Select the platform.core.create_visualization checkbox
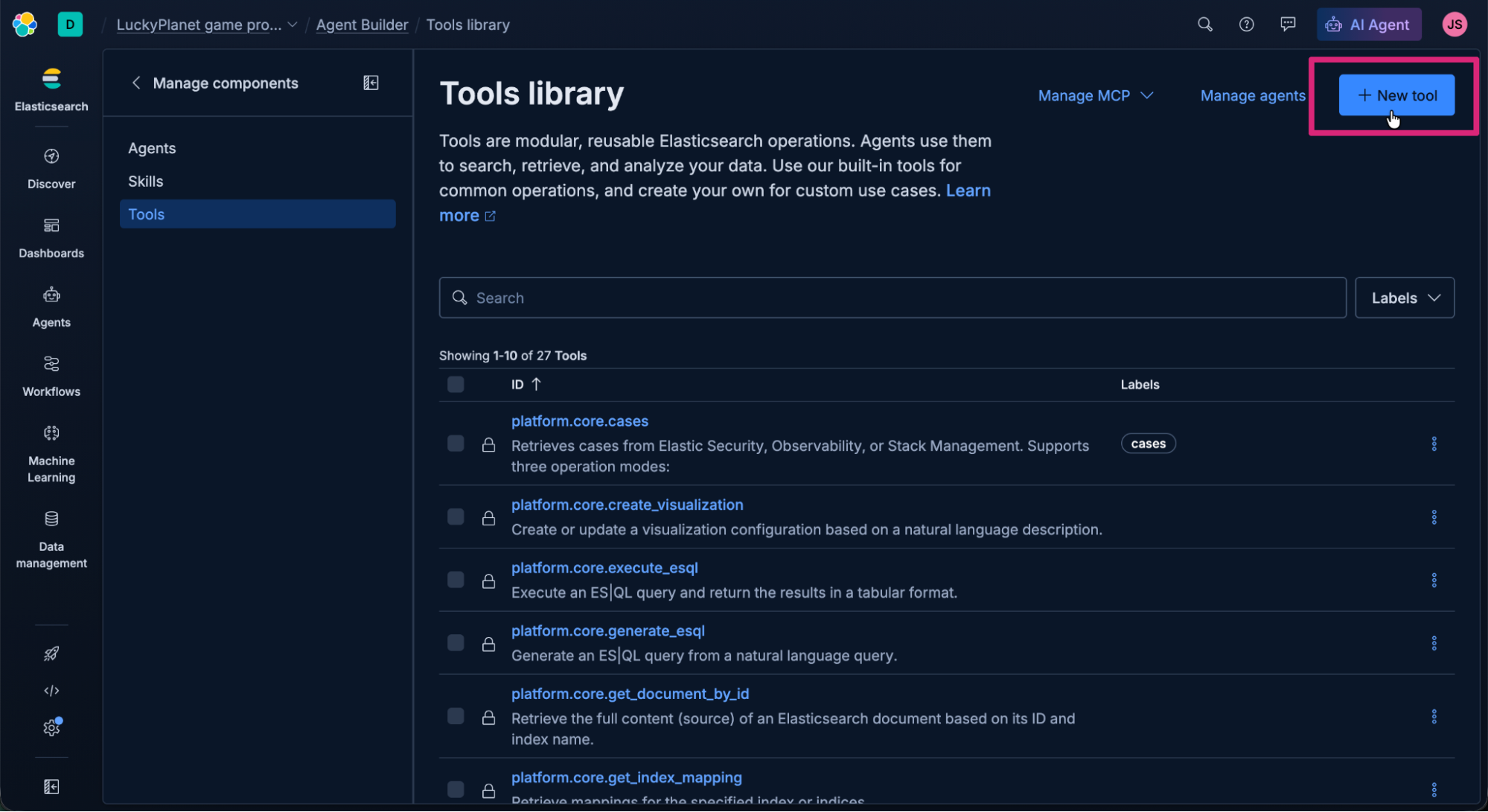 coord(456,517)
